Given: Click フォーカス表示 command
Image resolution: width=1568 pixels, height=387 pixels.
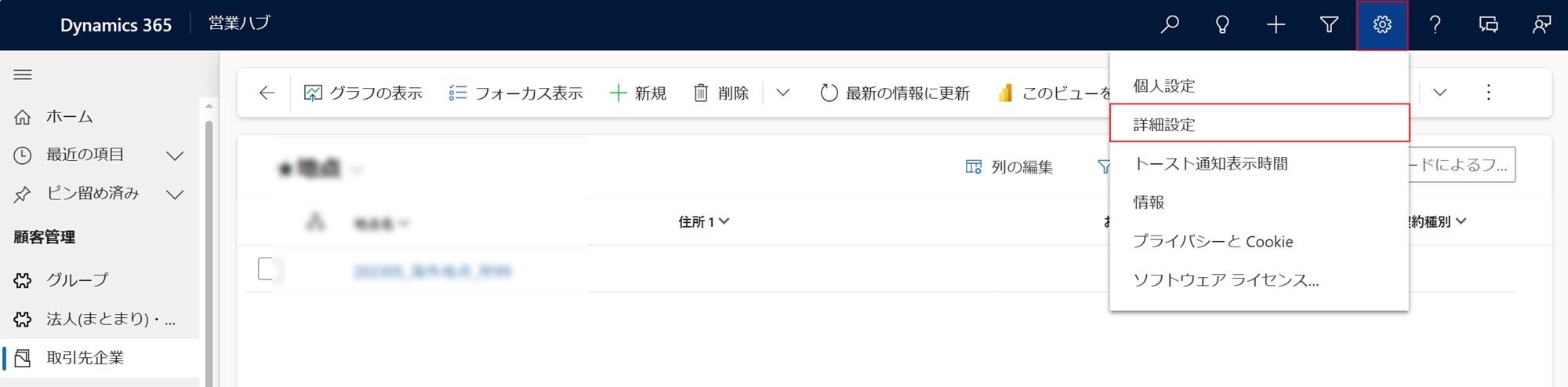Looking at the screenshot, I should tap(515, 93).
